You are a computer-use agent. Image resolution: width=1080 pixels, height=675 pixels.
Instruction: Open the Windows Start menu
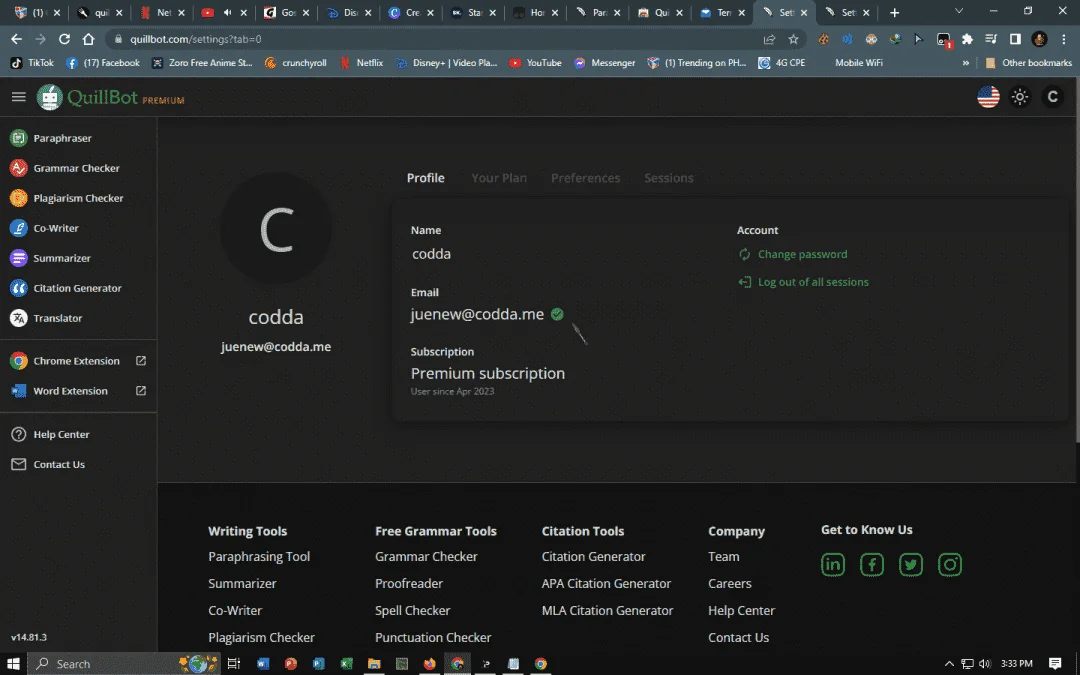point(13,664)
